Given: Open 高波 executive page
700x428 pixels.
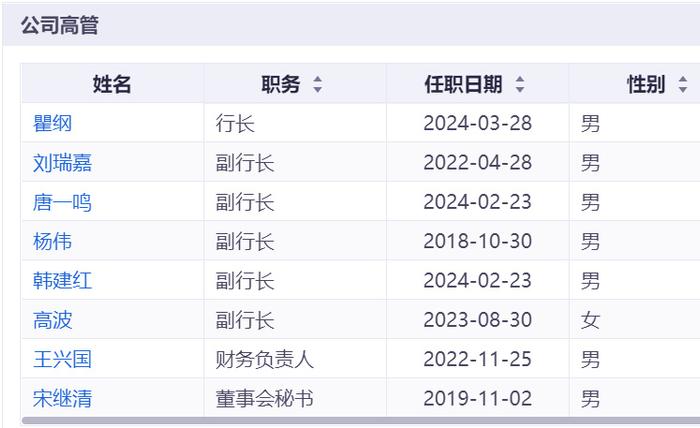Looking at the screenshot, I should click(x=53, y=320).
